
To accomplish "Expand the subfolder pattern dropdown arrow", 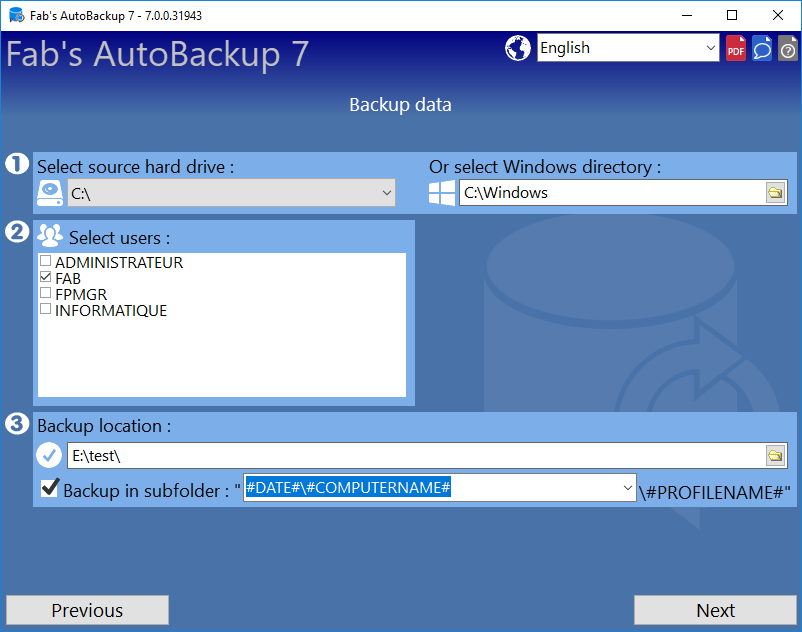I will 628,487.
